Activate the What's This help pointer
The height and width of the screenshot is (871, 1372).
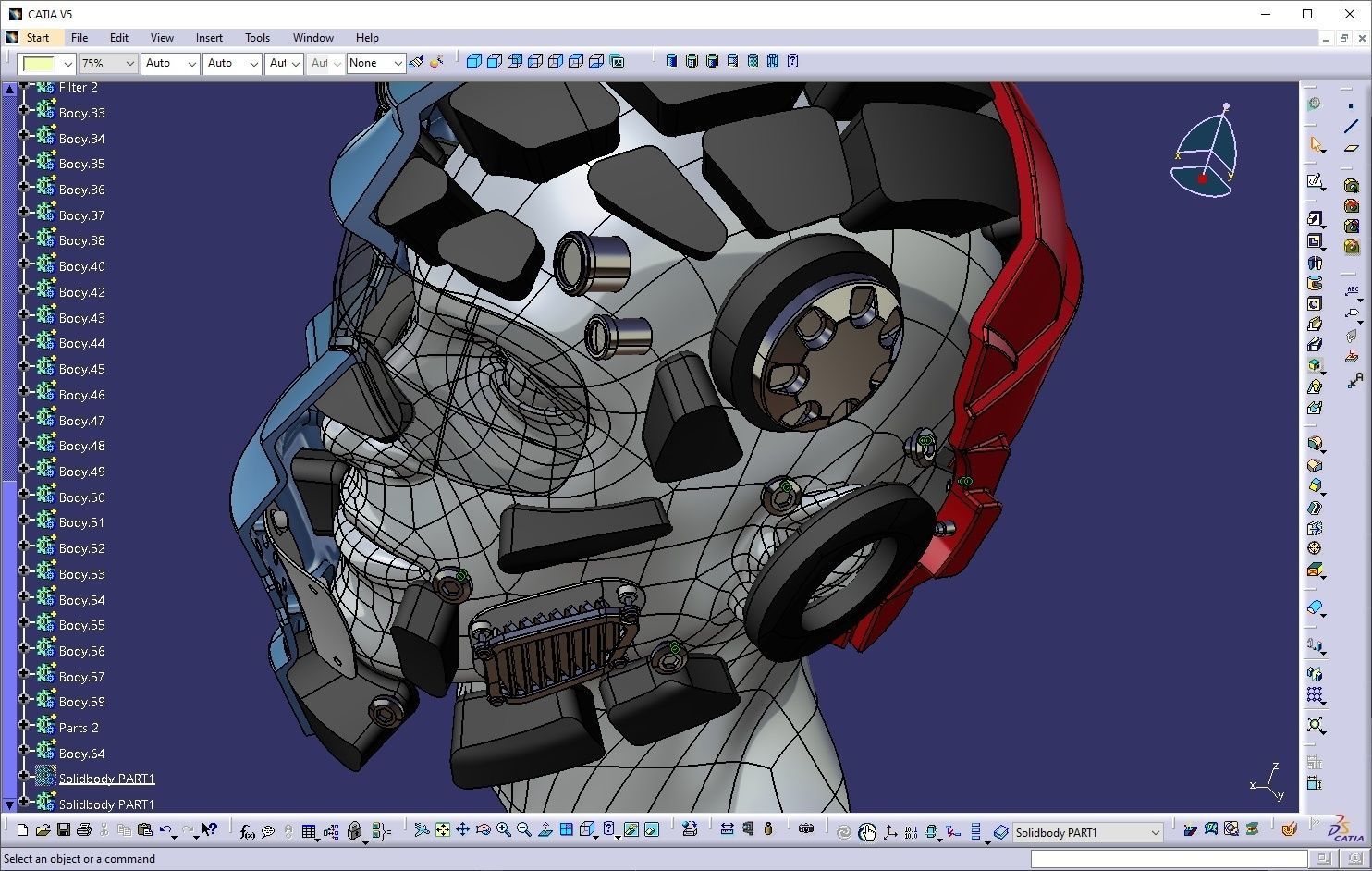(210, 830)
